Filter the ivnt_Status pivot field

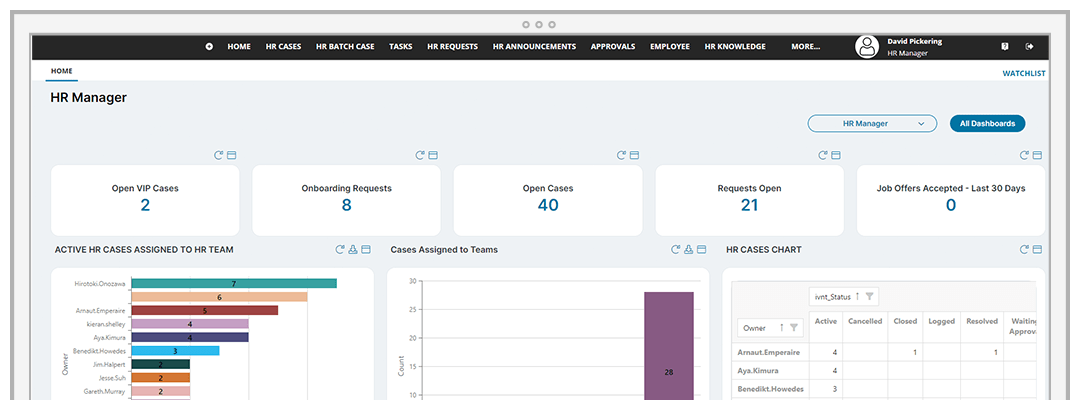870,296
